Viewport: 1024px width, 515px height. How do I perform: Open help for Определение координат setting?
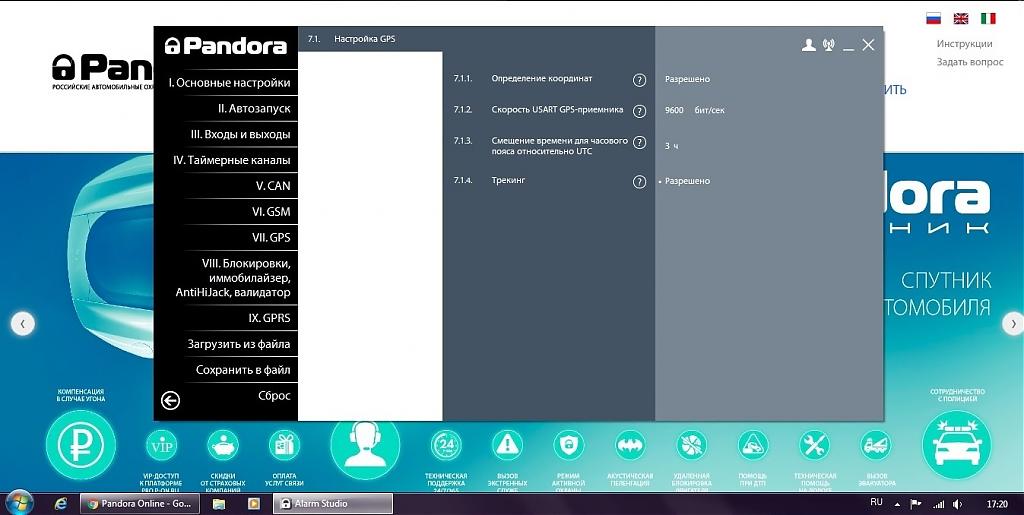[x=640, y=80]
